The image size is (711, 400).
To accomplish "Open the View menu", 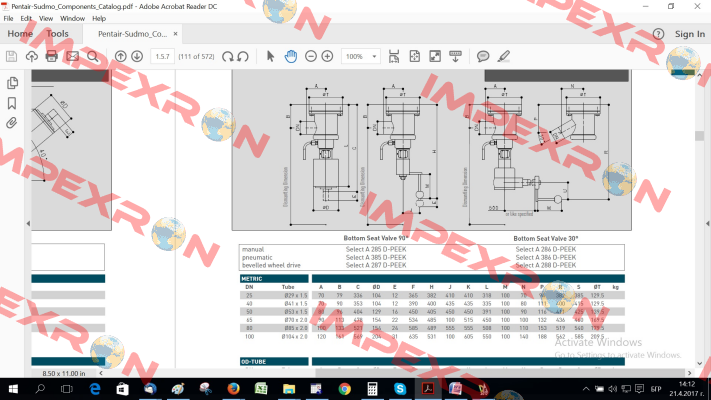I will point(46,19).
